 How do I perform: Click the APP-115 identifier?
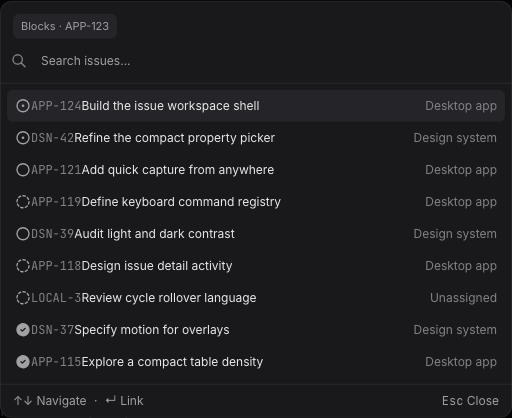(56, 362)
